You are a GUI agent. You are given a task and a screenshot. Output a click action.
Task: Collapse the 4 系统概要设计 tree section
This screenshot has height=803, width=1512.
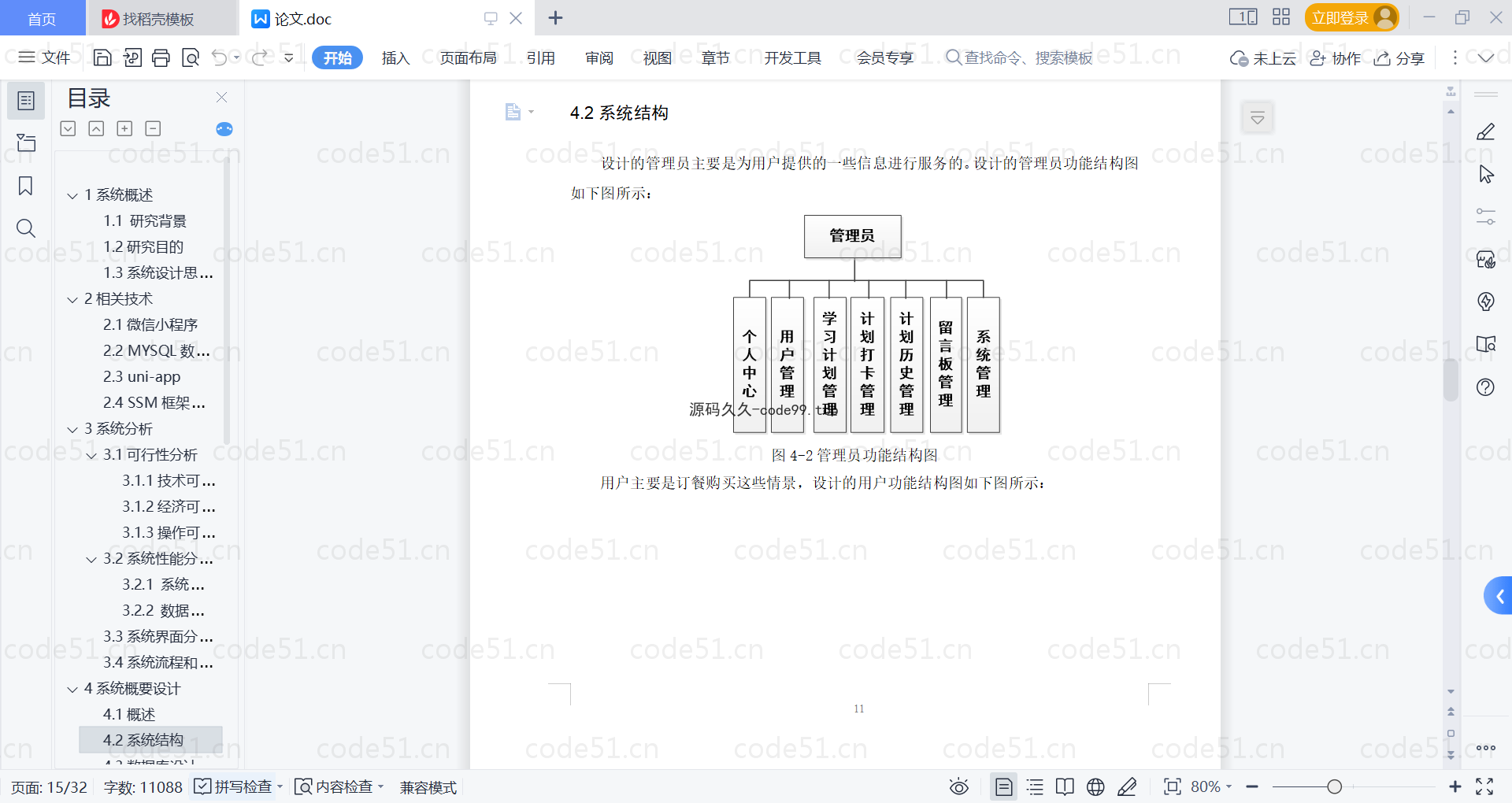click(x=72, y=689)
